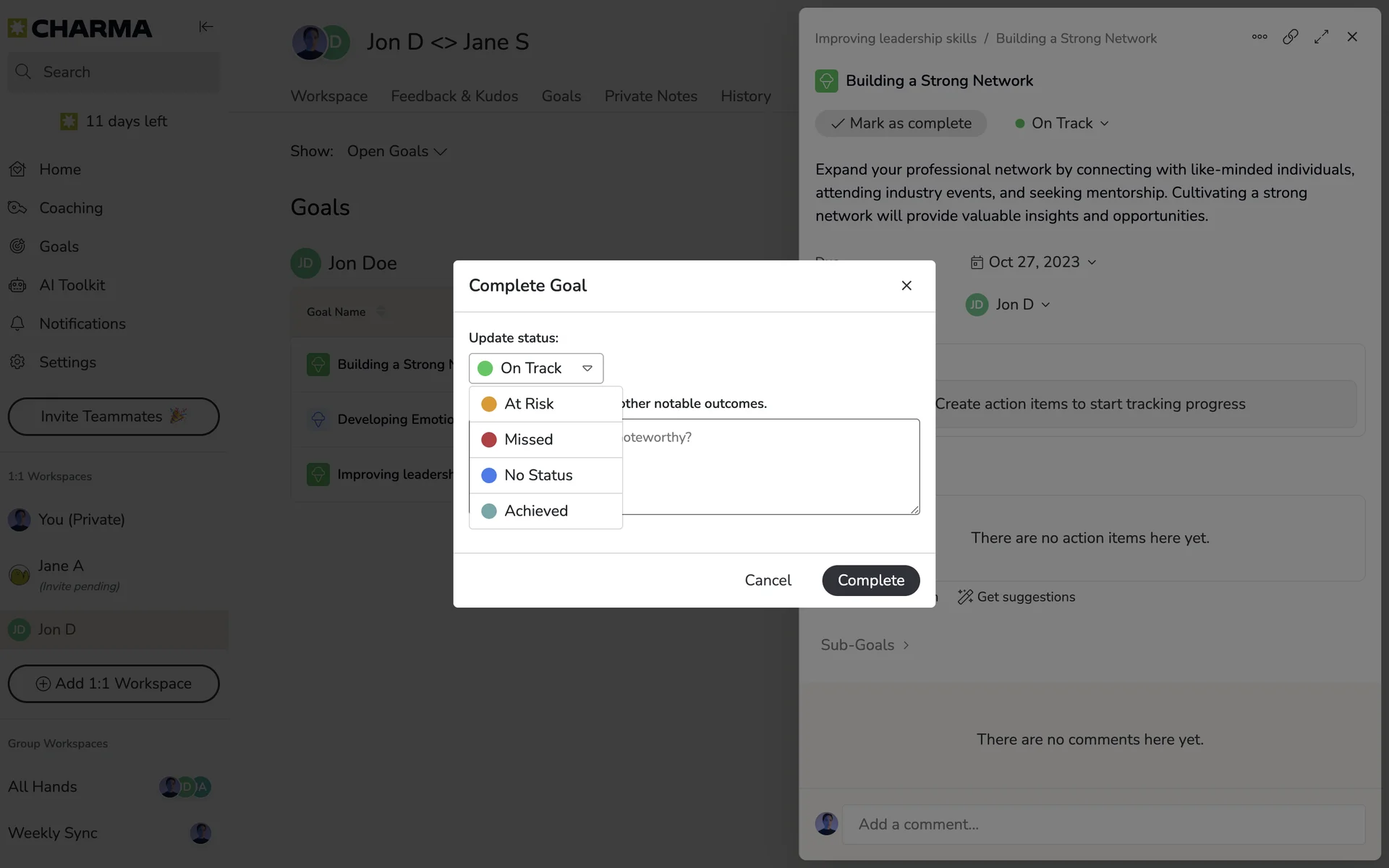Click the AI Toolkit robot icon

(x=17, y=285)
